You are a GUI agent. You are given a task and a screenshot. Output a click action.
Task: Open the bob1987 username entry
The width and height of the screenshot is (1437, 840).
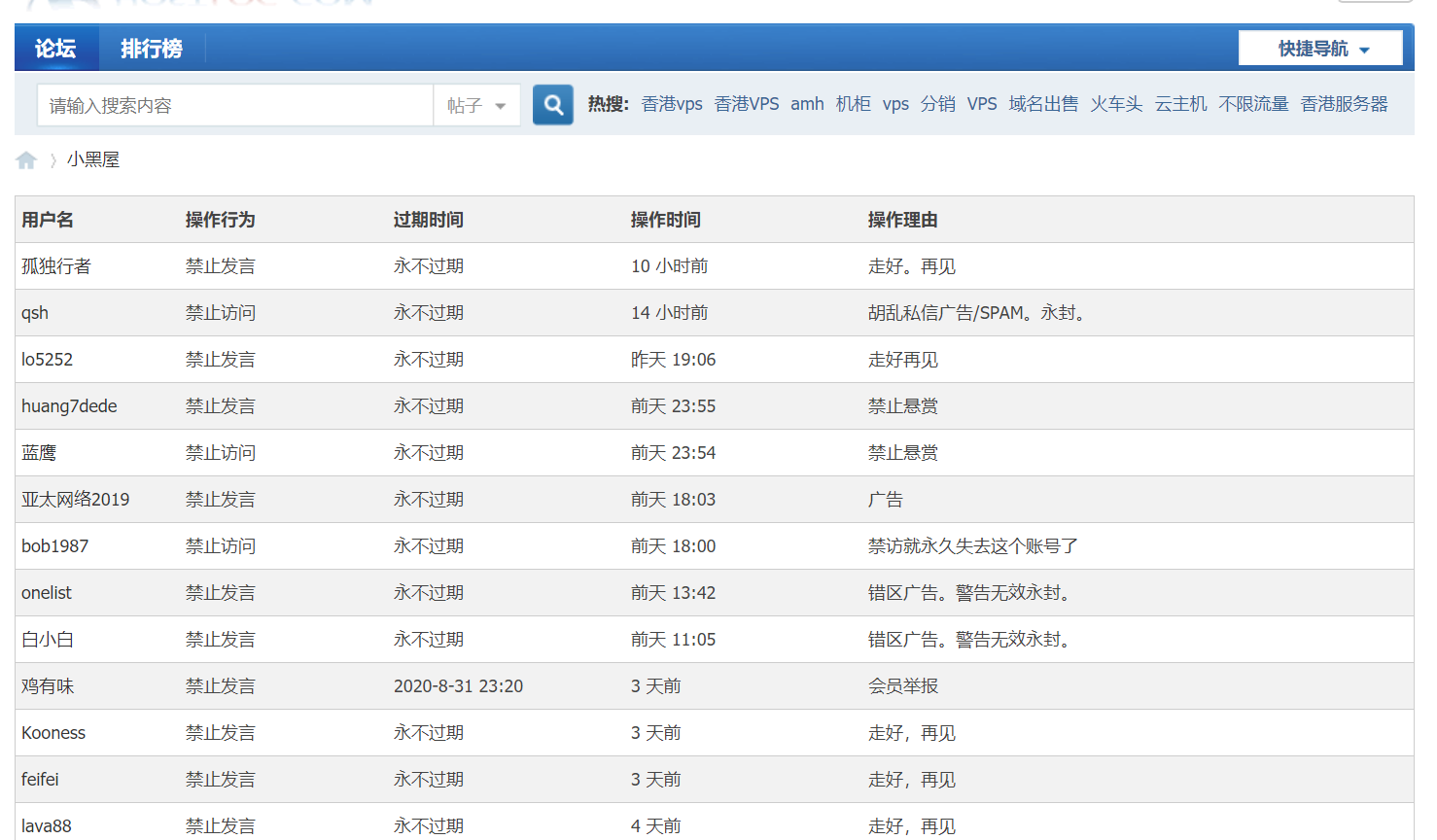pos(54,546)
